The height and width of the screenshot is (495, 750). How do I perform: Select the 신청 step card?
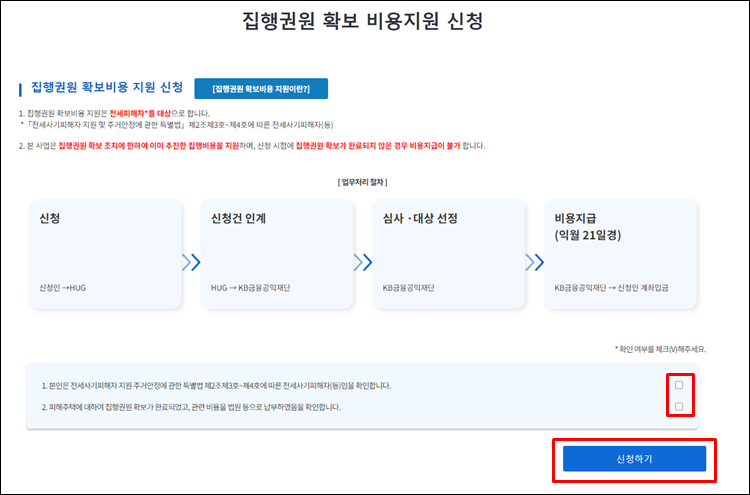[x=105, y=254]
